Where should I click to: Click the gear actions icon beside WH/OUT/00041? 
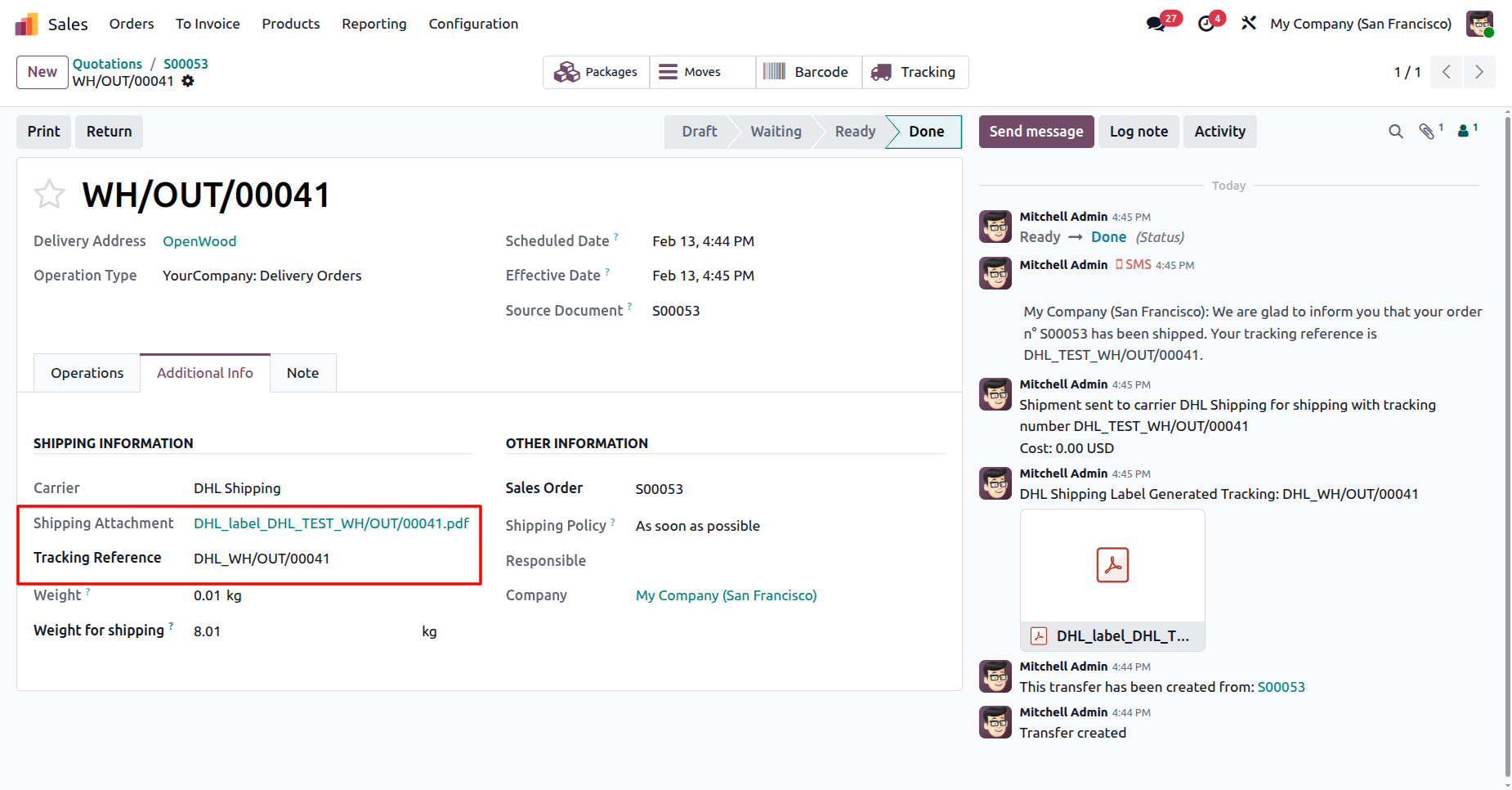pos(188,81)
